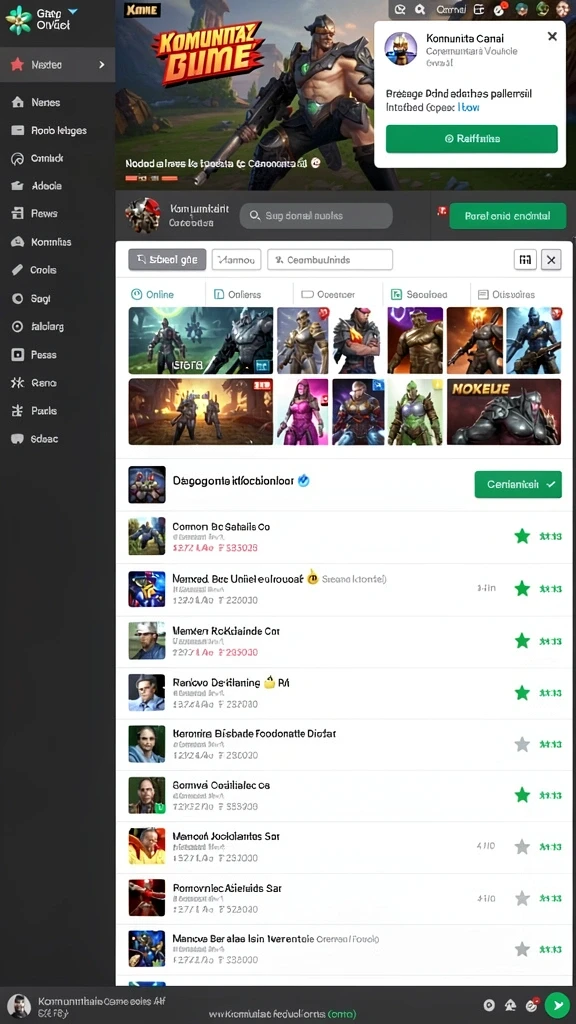Viewport: 576px width, 1024px height.
Task: Click the Konnunikarit community avatar
Action: coord(142,216)
